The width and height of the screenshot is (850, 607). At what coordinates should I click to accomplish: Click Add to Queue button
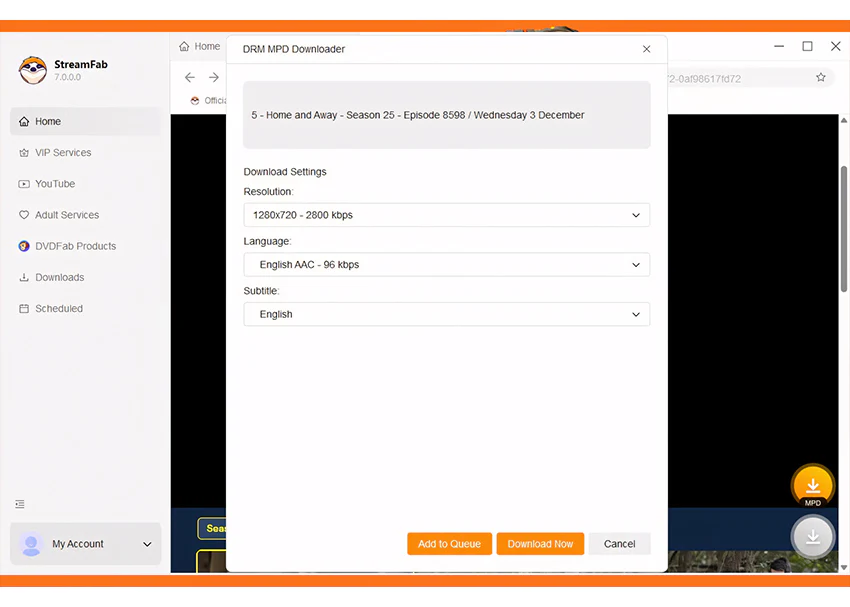coord(449,544)
